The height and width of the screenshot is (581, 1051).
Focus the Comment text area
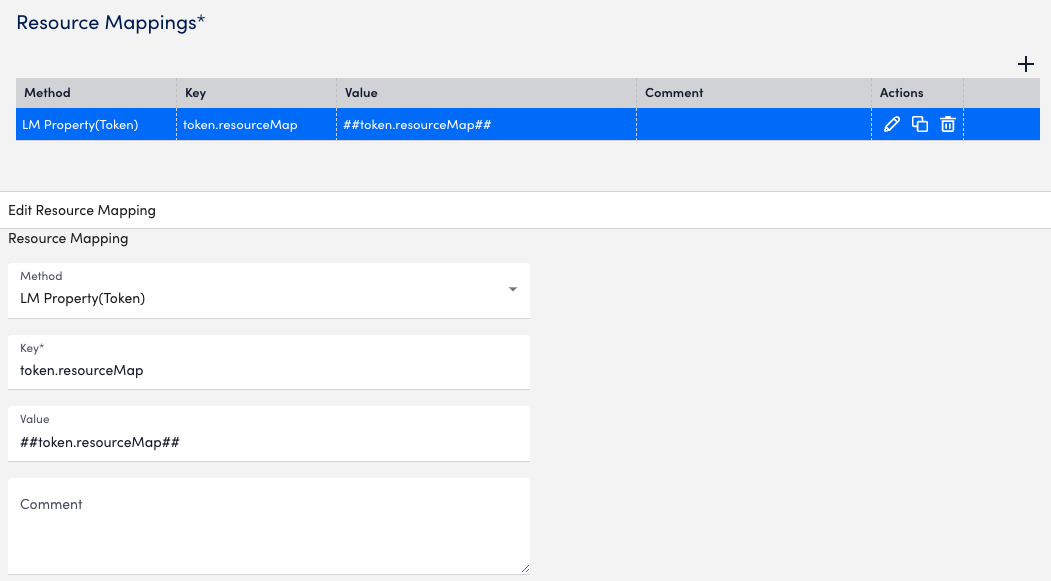pos(268,530)
